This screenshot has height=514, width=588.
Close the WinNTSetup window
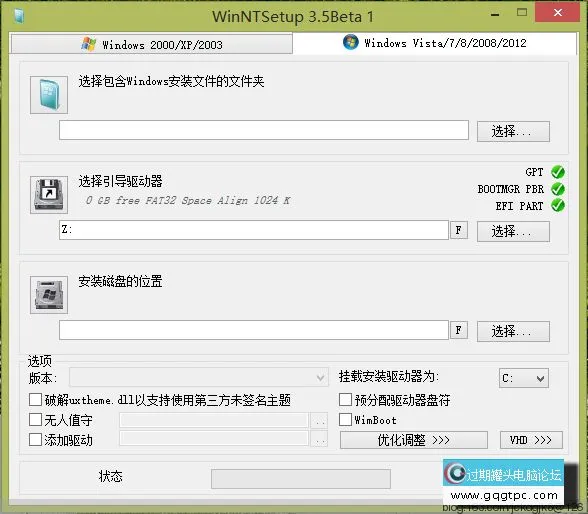tap(558, 12)
